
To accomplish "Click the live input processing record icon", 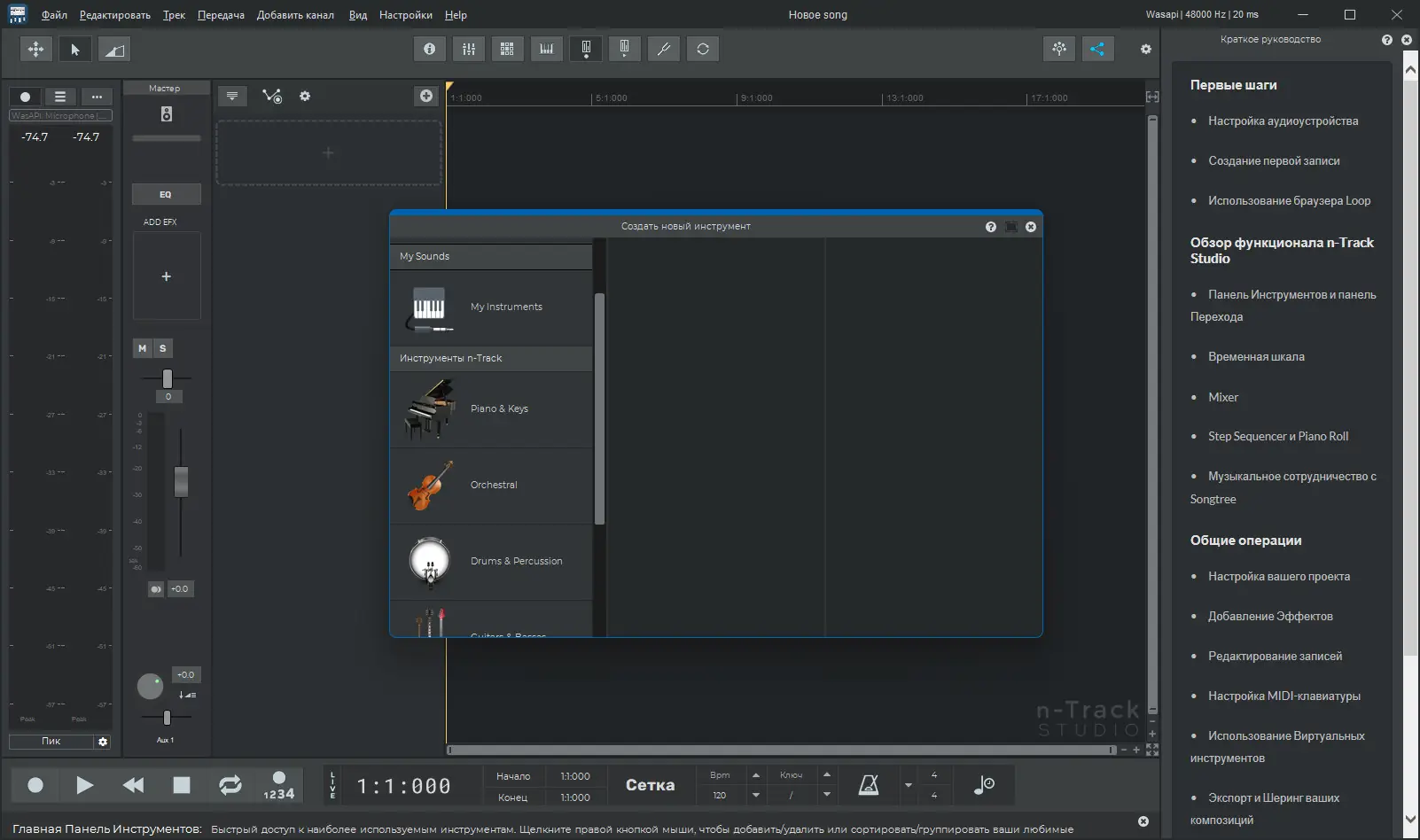I will click(x=586, y=49).
